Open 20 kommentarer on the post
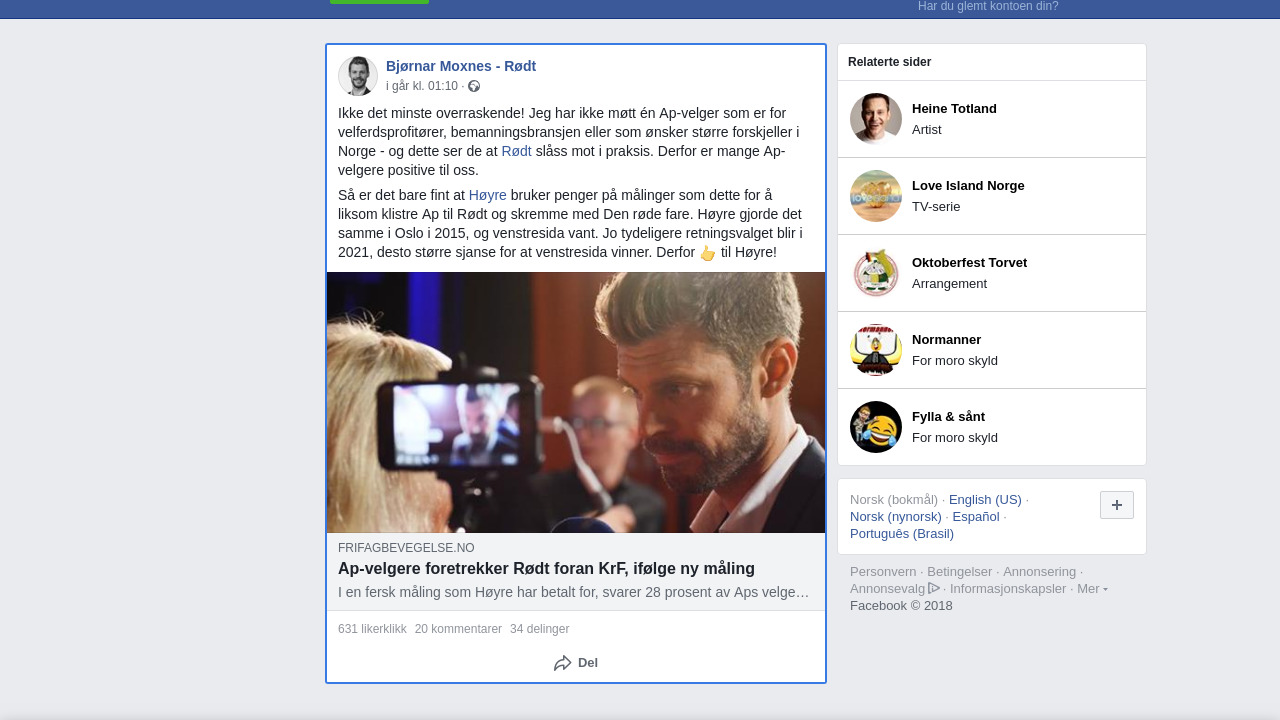Viewport: 1280px width, 720px height. (x=458, y=629)
